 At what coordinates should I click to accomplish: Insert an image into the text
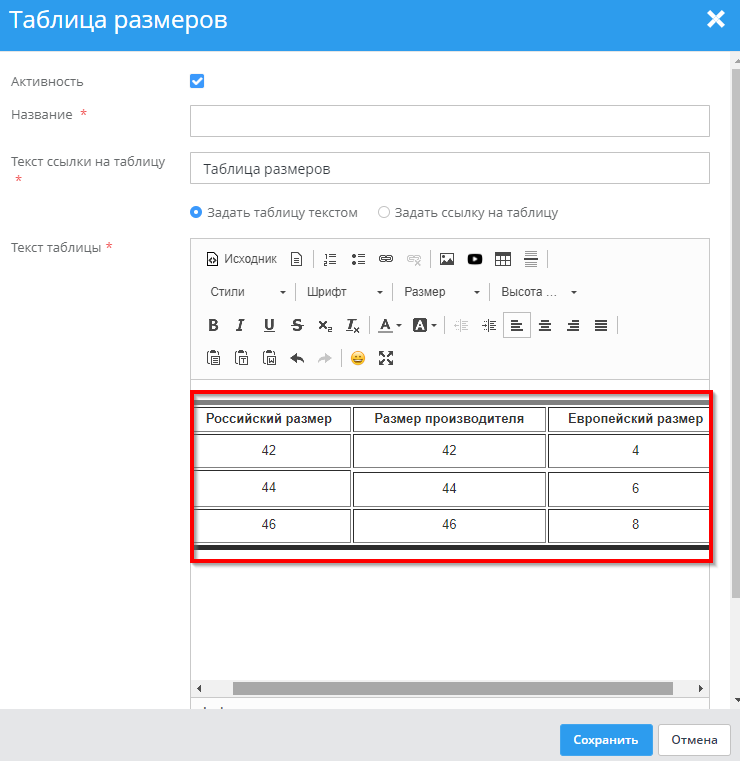pyautogui.click(x=447, y=259)
